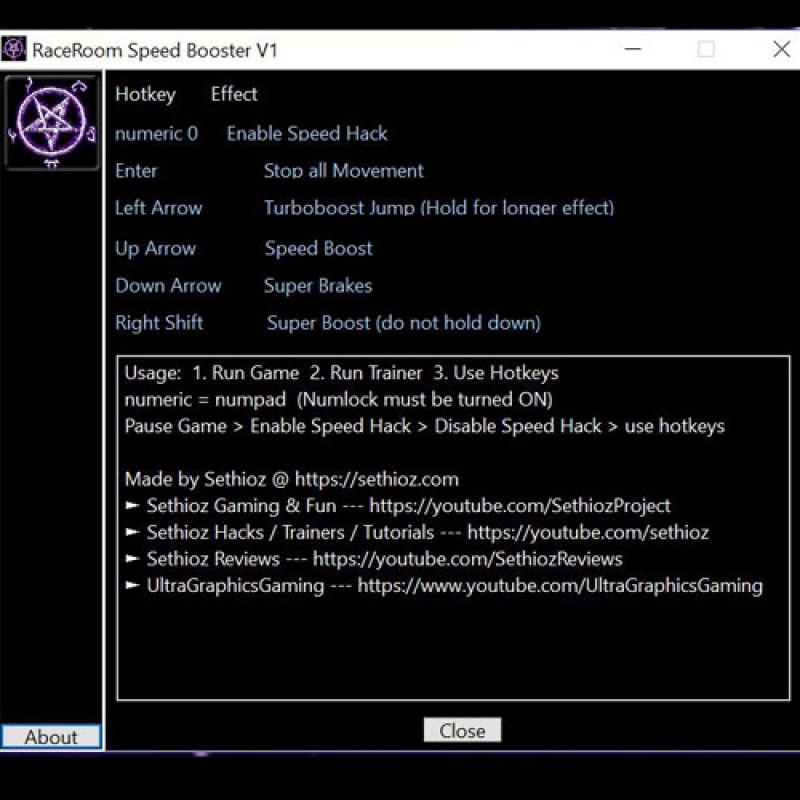
Task: Select the Hotkey column header
Action: [x=145, y=94]
